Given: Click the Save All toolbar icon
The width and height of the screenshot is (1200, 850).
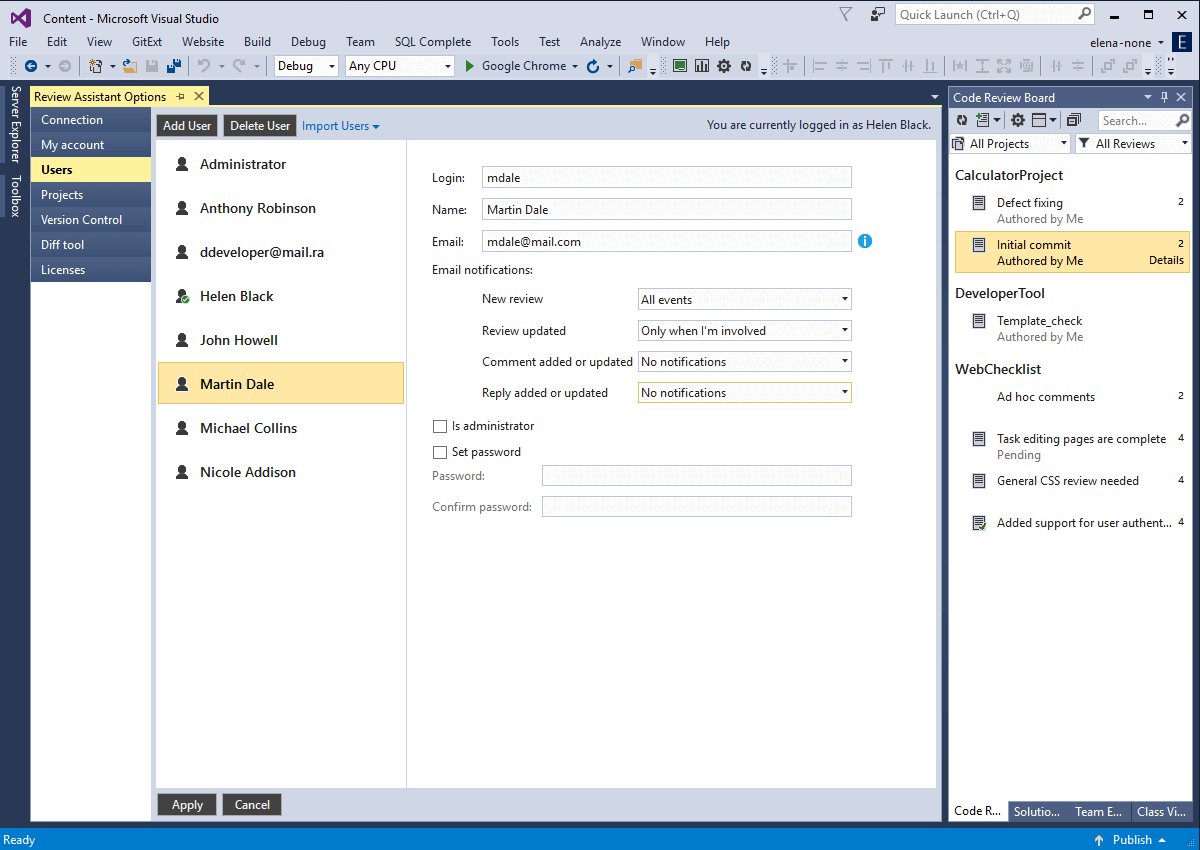Looking at the screenshot, I should tap(174, 66).
